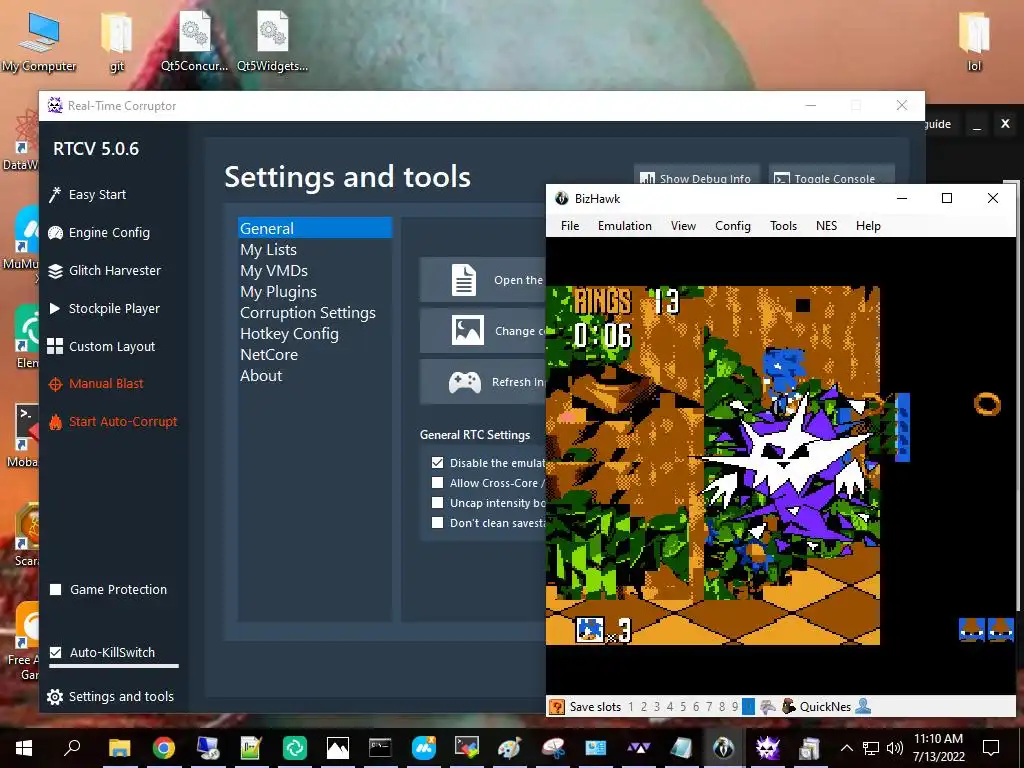Toggle the Game Protection checkbox
1024x768 pixels.
[56, 590]
